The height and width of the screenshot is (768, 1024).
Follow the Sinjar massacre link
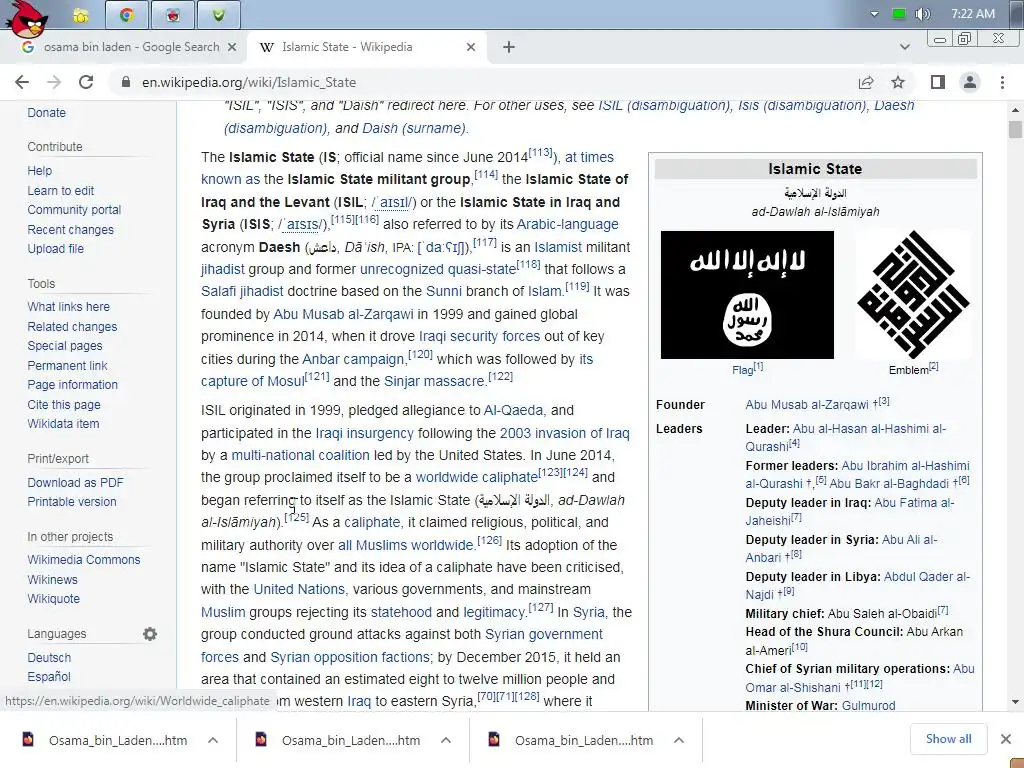pyautogui.click(x=434, y=381)
